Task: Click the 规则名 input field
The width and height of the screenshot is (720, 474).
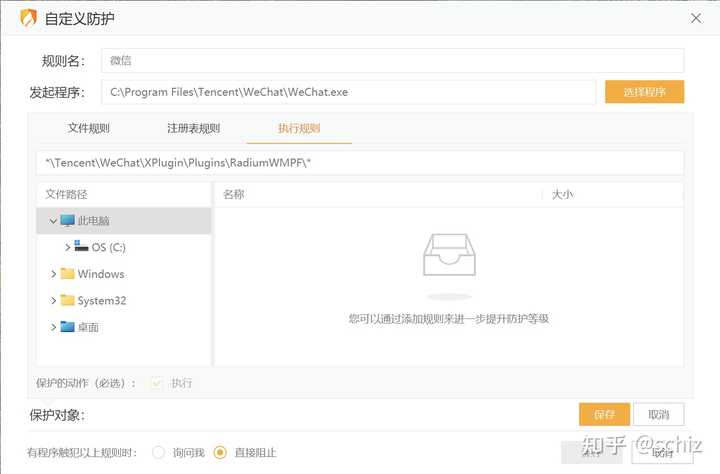Action: pos(393,61)
